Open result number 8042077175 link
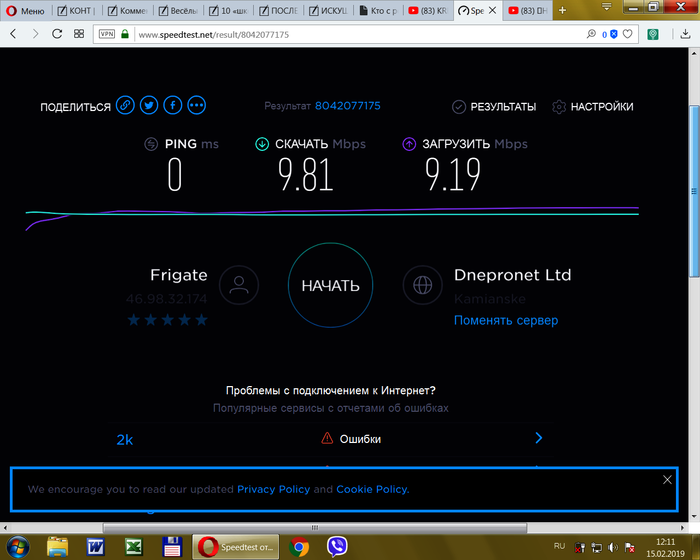The image size is (700, 560). (x=348, y=106)
